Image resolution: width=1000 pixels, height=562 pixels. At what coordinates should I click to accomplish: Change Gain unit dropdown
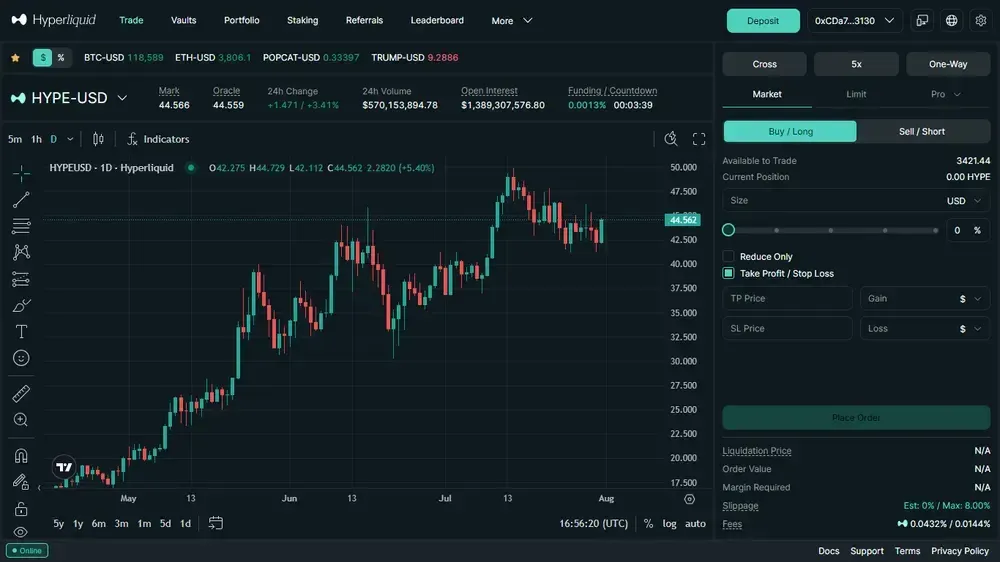tap(970, 299)
